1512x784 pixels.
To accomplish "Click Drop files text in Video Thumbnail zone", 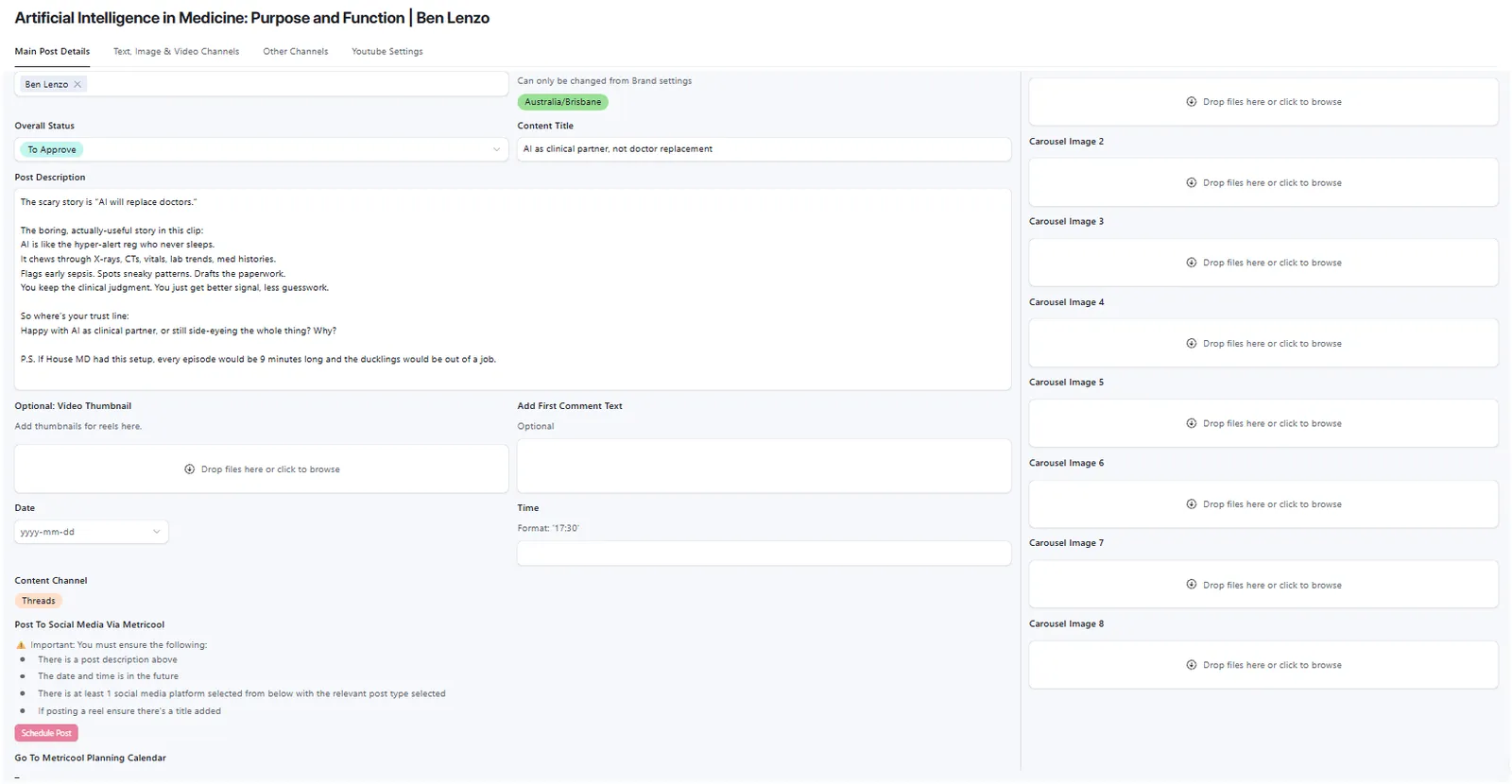I will point(270,469).
